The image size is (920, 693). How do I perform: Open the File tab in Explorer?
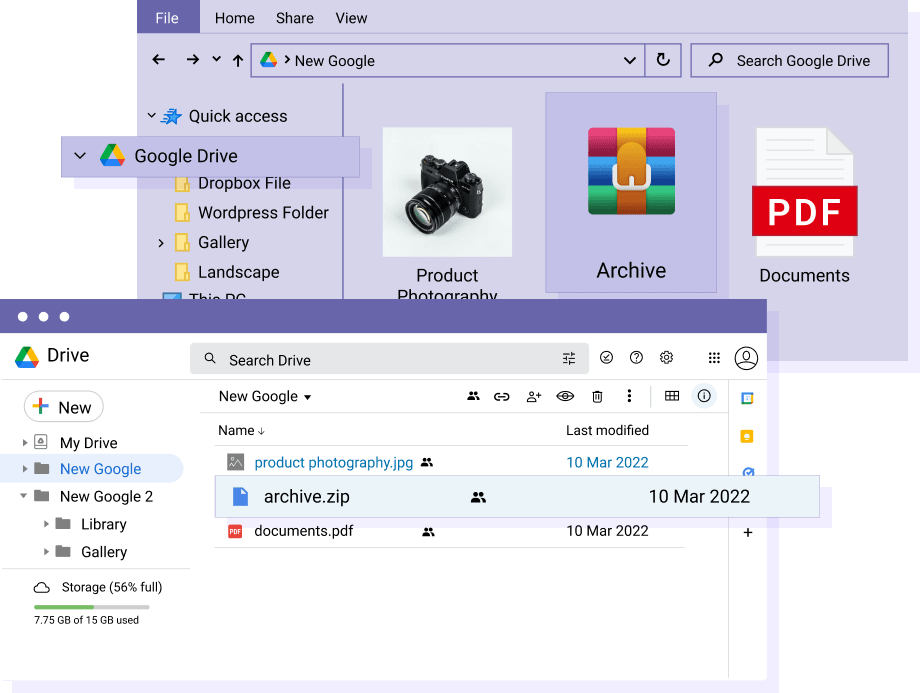pyautogui.click(x=167, y=18)
